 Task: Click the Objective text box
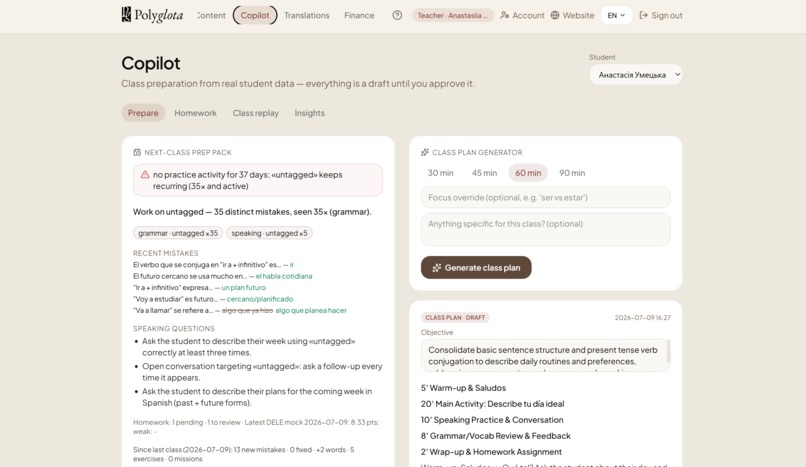click(x=545, y=355)
